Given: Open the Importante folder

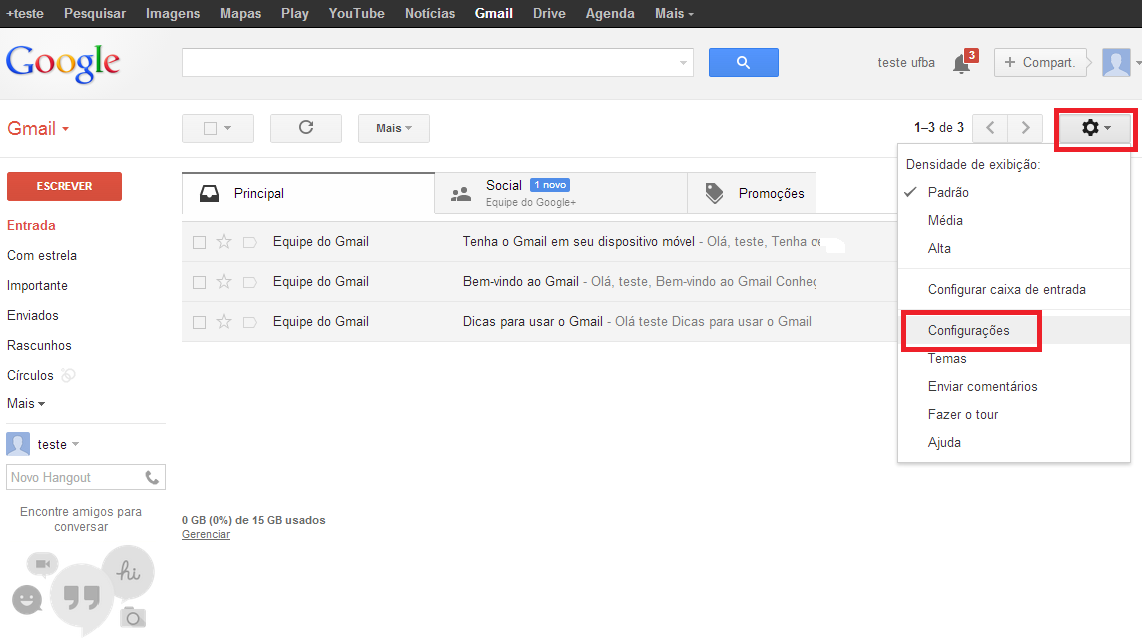Looking at the screenshot, I should [37, 286].
